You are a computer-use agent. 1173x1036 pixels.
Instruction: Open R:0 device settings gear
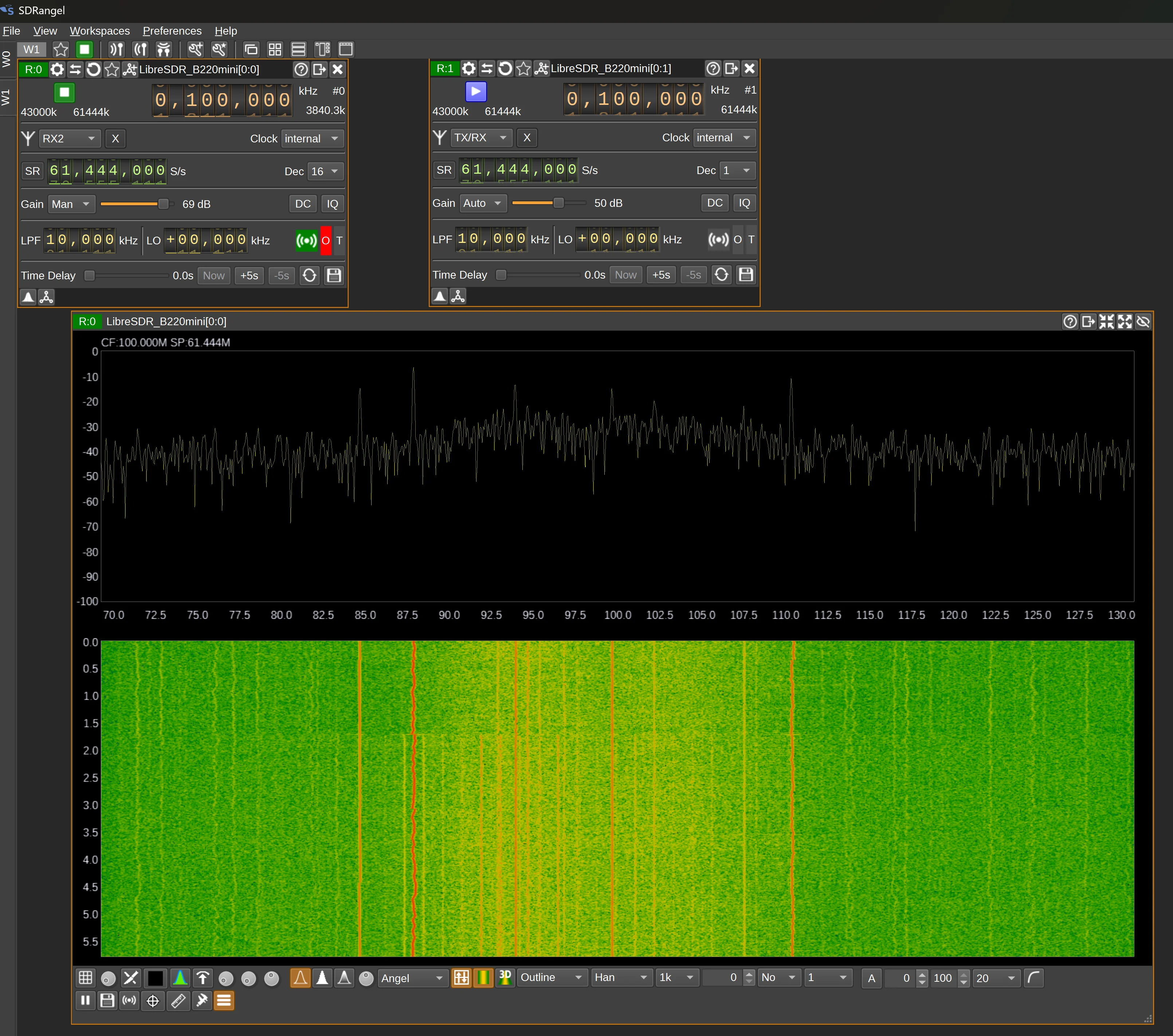57,70
